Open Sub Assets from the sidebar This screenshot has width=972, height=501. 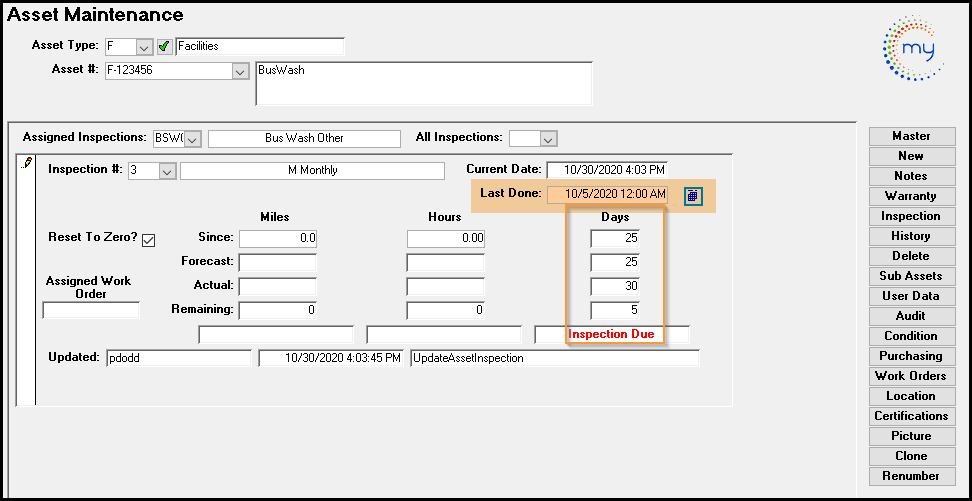click(911, 276)
